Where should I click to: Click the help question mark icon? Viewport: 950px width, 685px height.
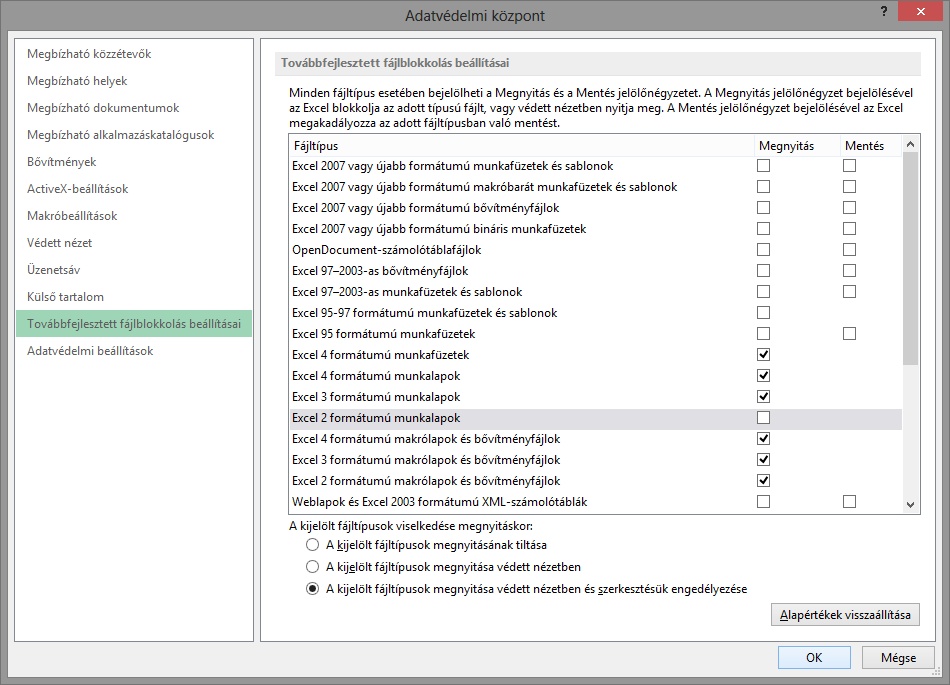pos(884,12)
